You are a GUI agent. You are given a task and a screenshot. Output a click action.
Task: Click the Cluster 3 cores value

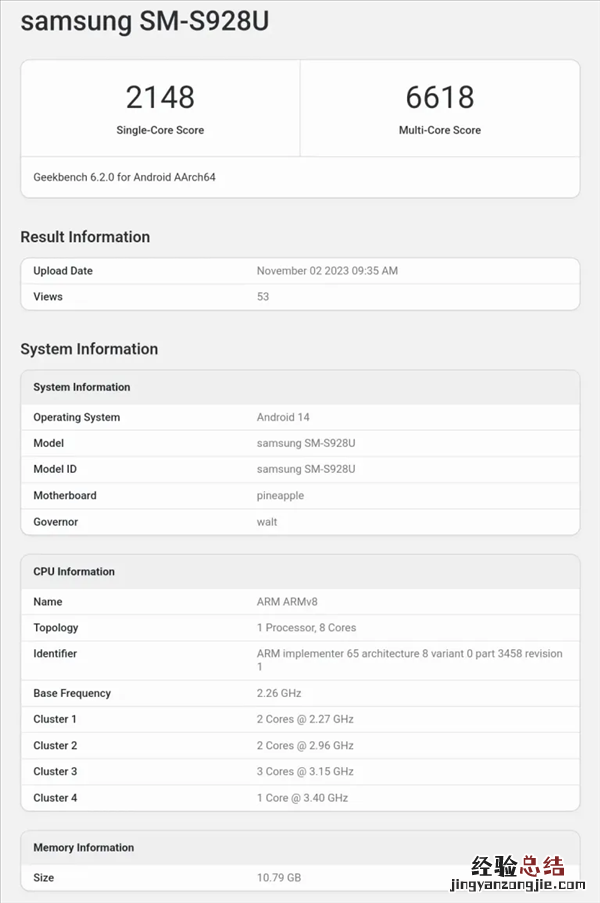305,771
